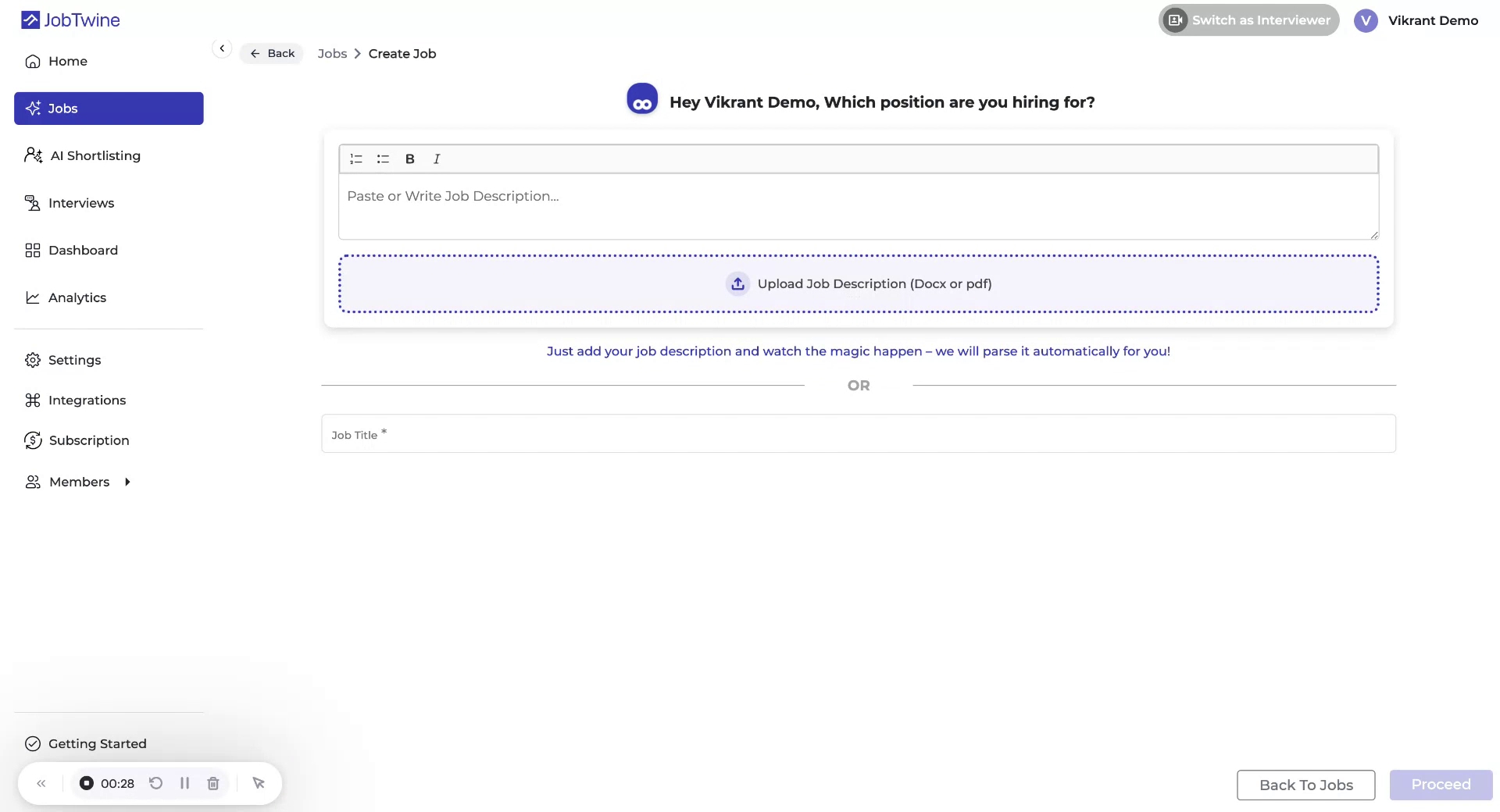Viewport: 1500px width, 812px height.
Task: Open AI Shortlisting from the sidebar
Action: 95,155
